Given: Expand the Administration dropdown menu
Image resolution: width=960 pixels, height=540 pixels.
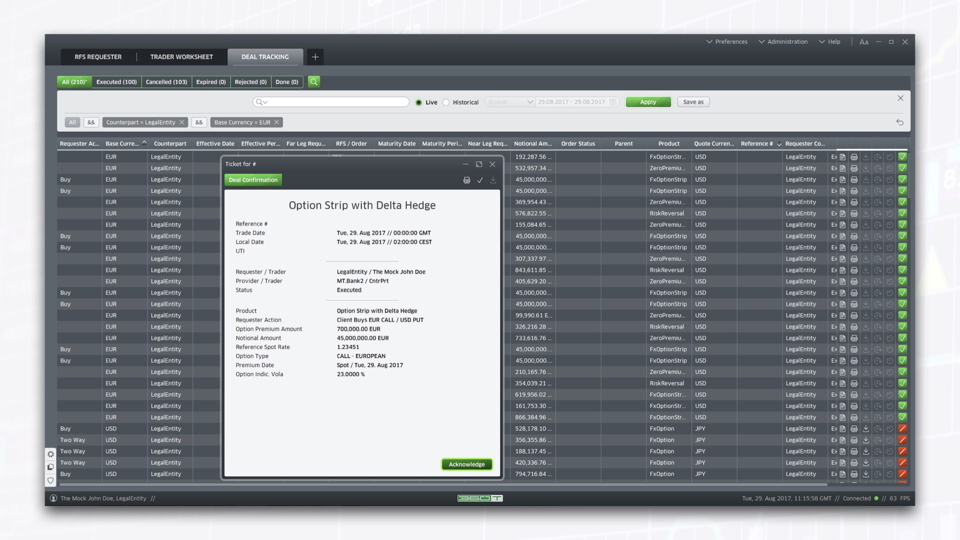Looking at the screenshot, I should point(783,42).
